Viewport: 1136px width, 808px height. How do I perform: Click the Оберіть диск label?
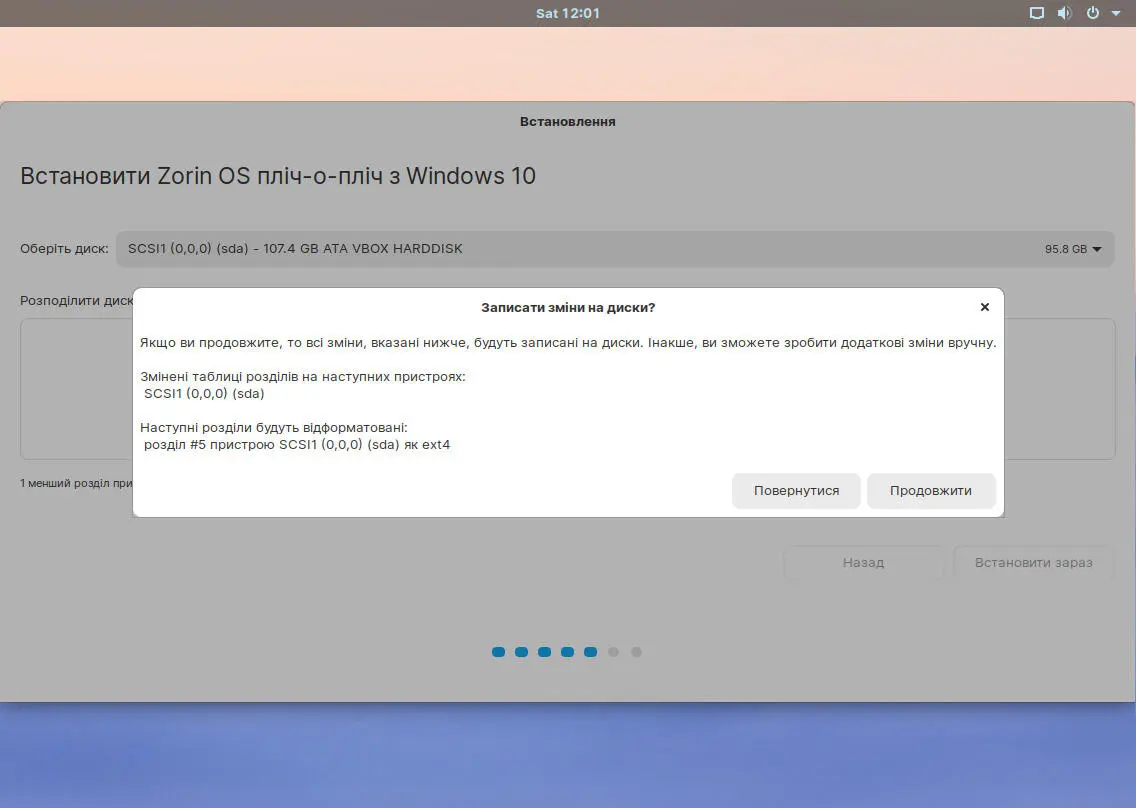click(64, 249)
